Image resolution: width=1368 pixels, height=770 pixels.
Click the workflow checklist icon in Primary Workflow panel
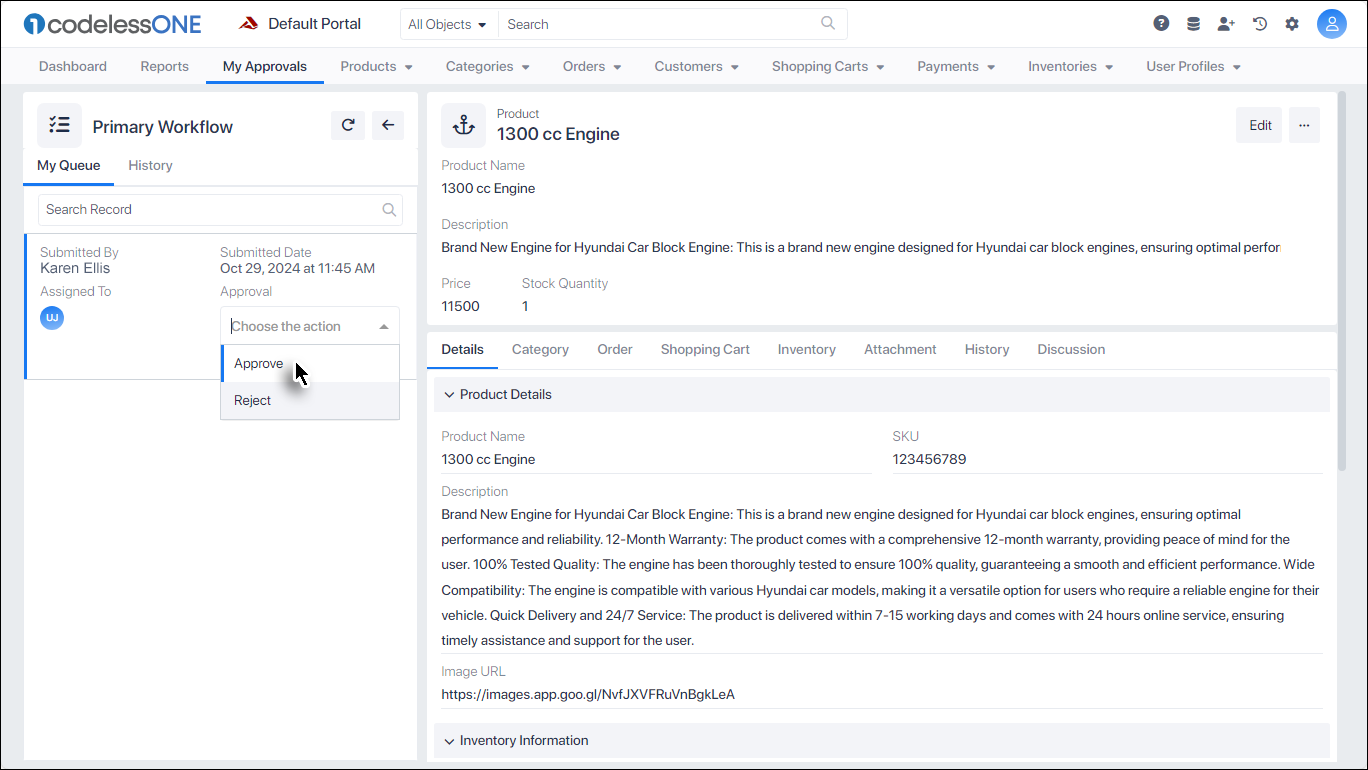[59, 125]
